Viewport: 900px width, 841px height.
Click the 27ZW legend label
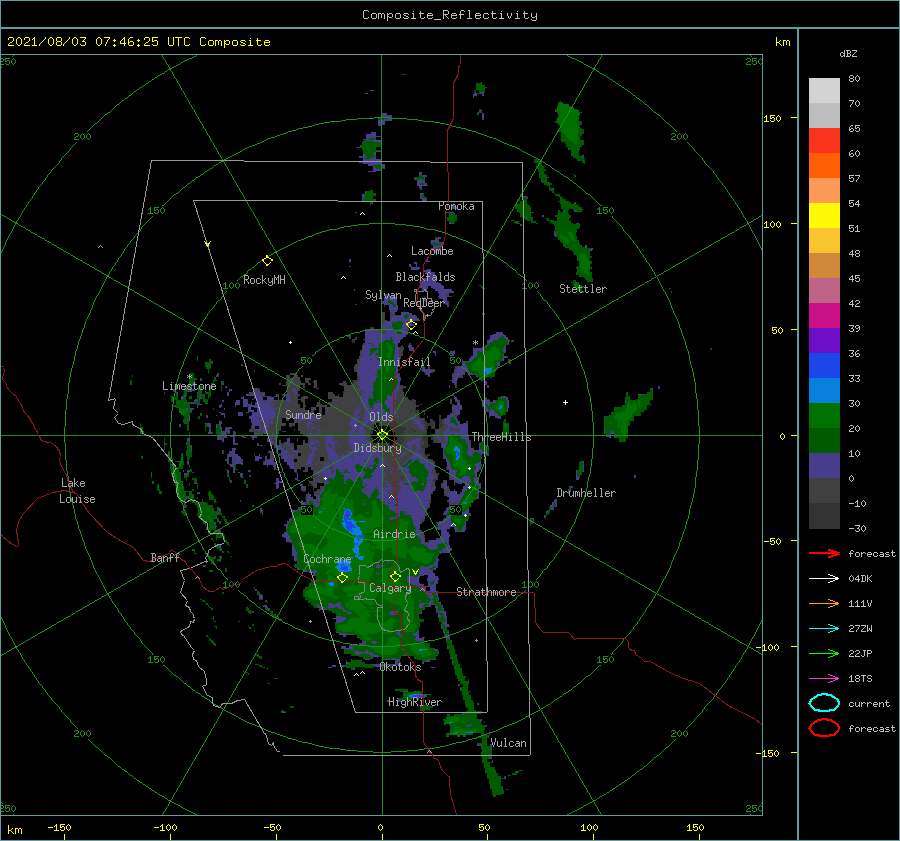click(x=860, y=629)
